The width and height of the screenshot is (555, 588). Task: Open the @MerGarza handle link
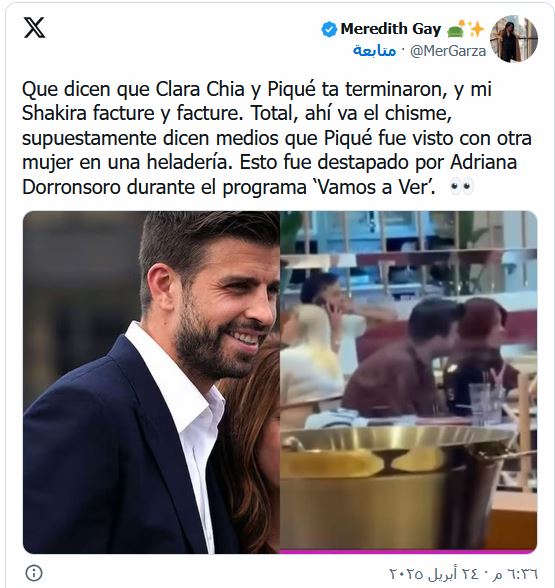point(448,51)
